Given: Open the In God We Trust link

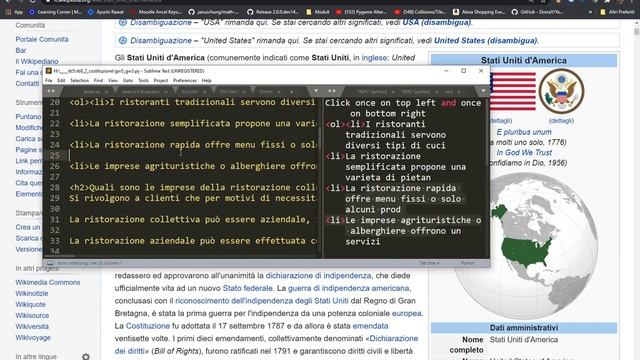Looking at the screenshot, I should coord(524,153).
